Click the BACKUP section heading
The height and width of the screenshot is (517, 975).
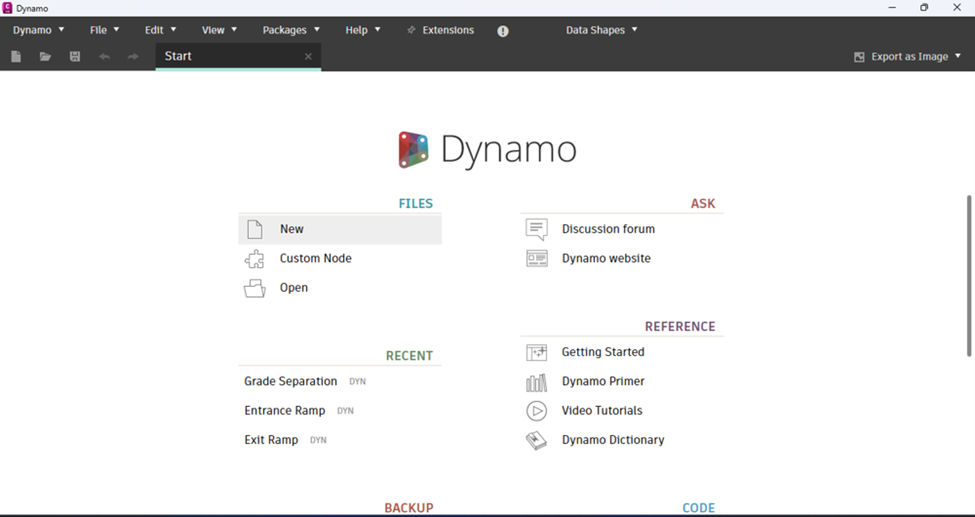409,508
